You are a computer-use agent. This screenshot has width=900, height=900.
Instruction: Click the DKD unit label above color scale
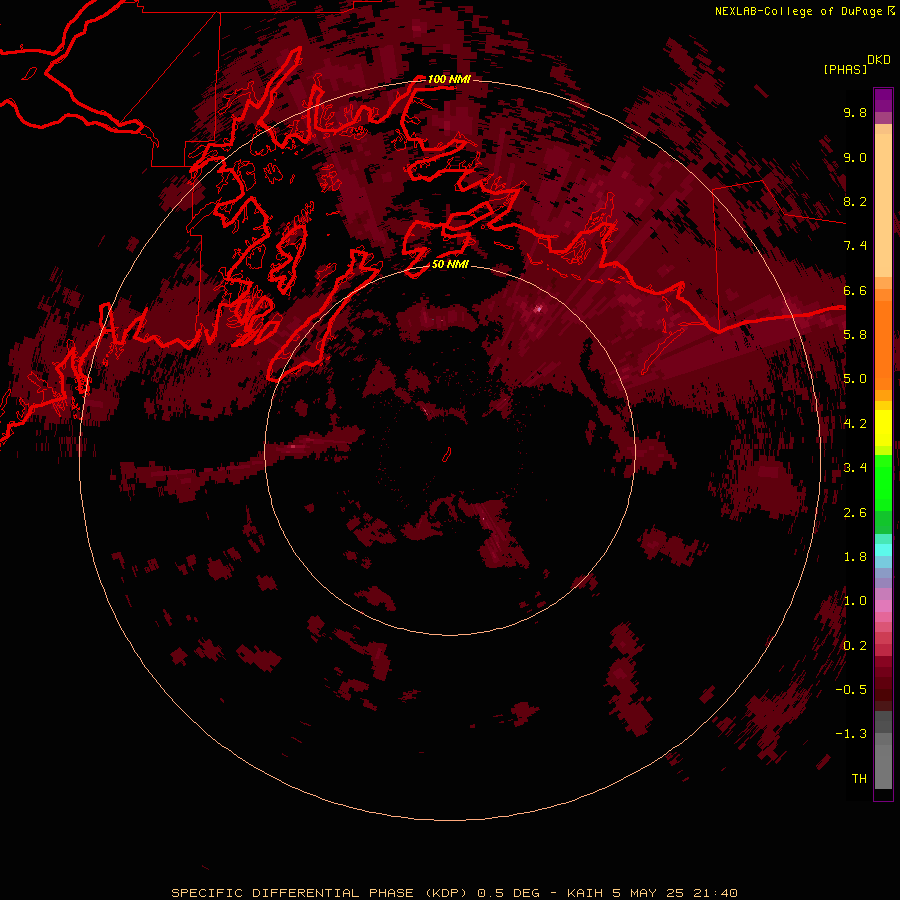coord(879,60)
